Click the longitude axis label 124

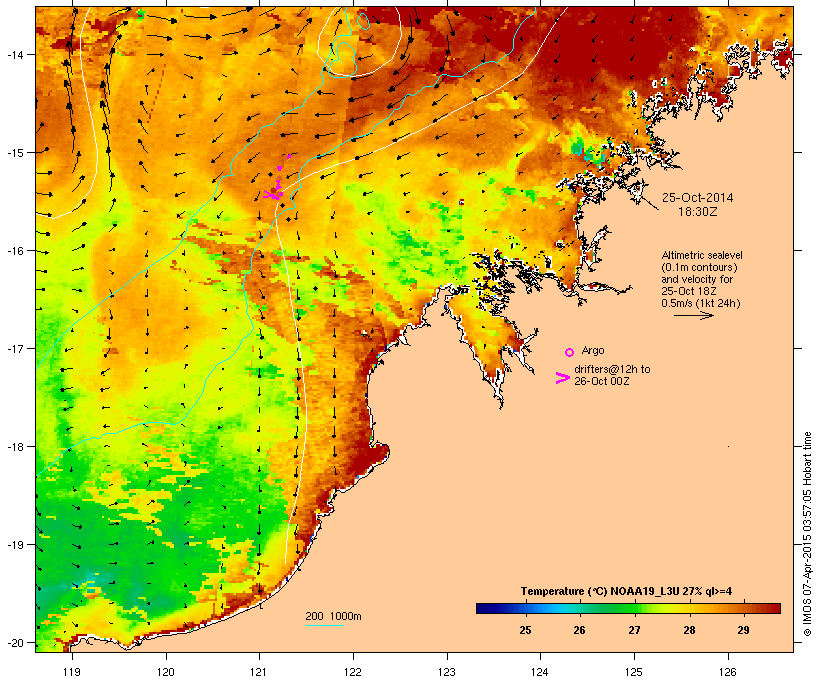tap(540, 672)
